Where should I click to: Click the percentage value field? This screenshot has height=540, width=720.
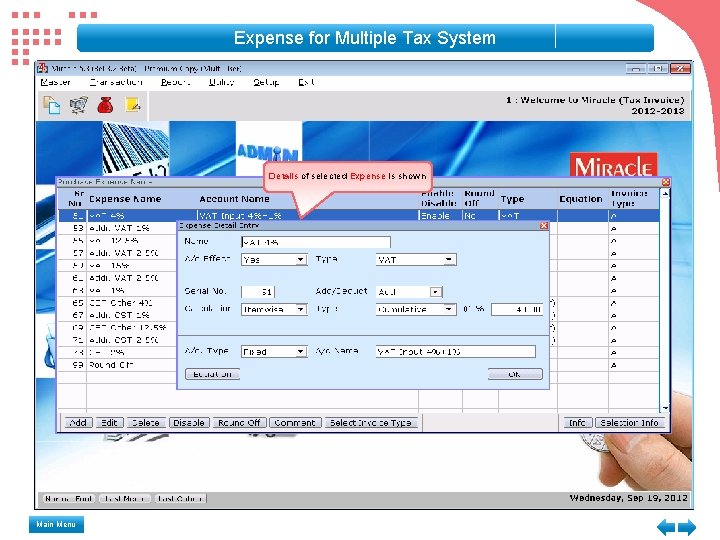coord(517,309)
